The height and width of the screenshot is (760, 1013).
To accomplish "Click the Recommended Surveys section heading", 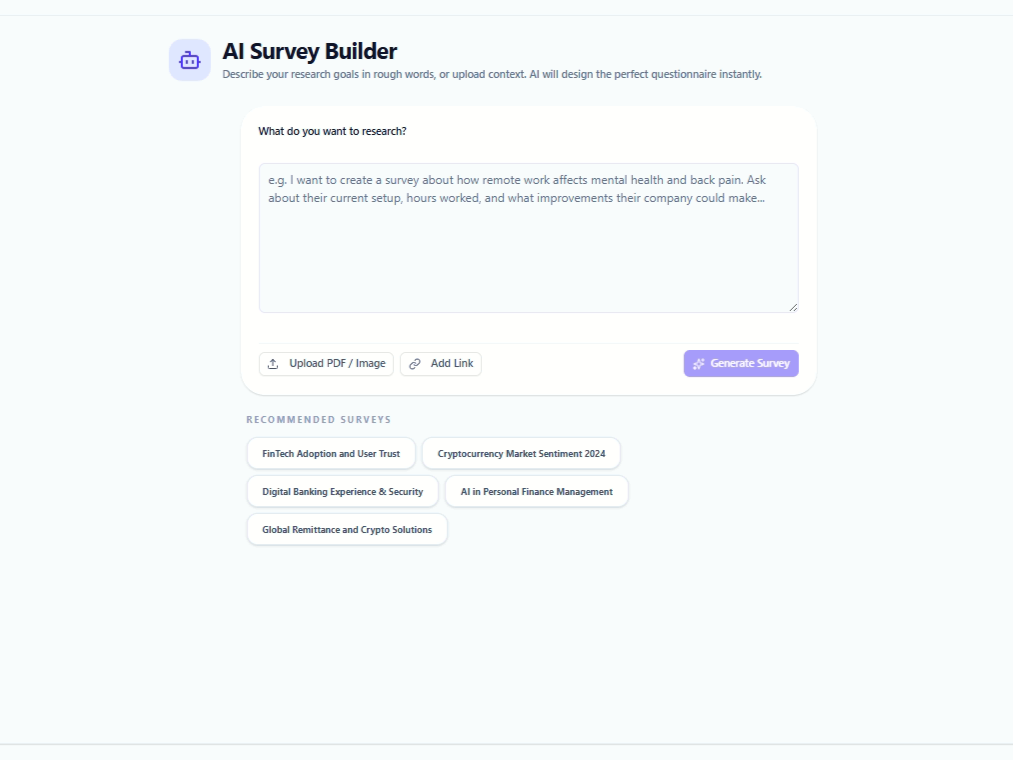I will [319, 420].
